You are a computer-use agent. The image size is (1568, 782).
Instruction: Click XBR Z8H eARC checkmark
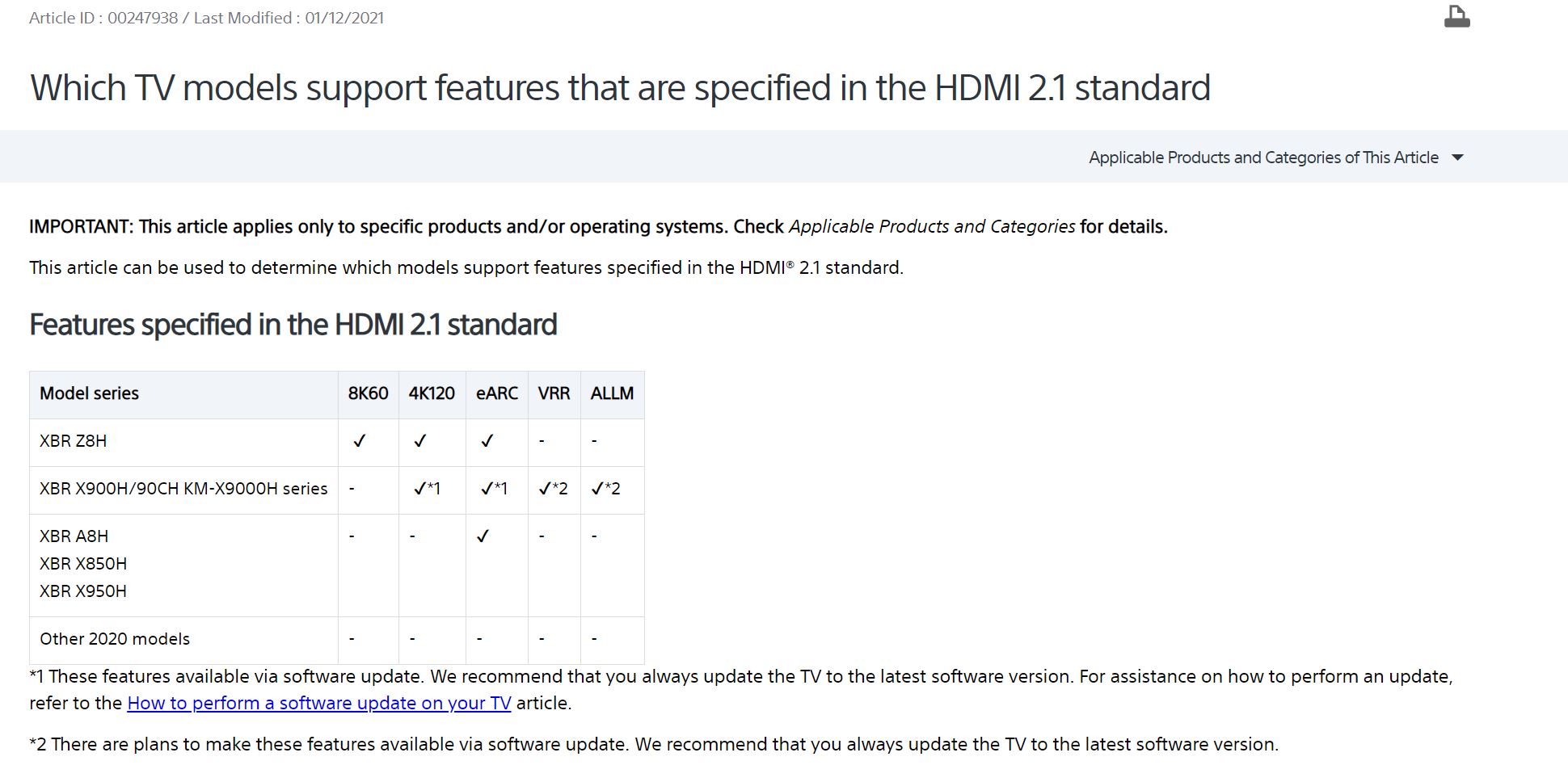coord(487,441)
